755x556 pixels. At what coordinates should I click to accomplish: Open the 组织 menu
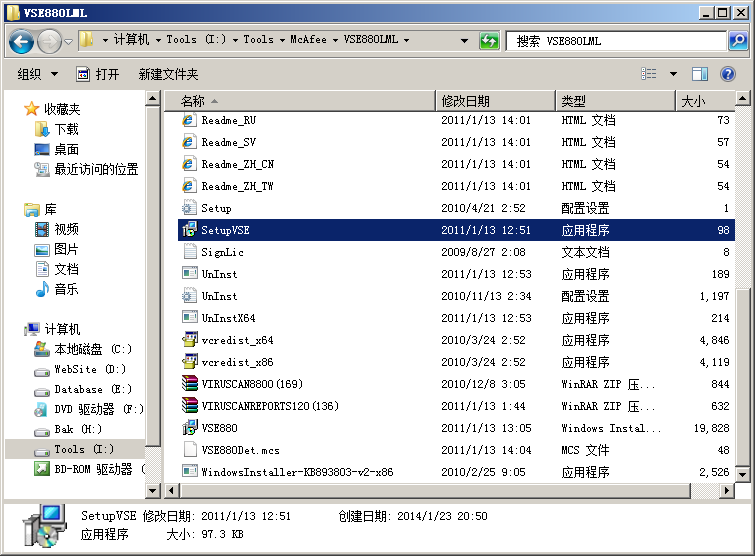[x=38, y=74]
